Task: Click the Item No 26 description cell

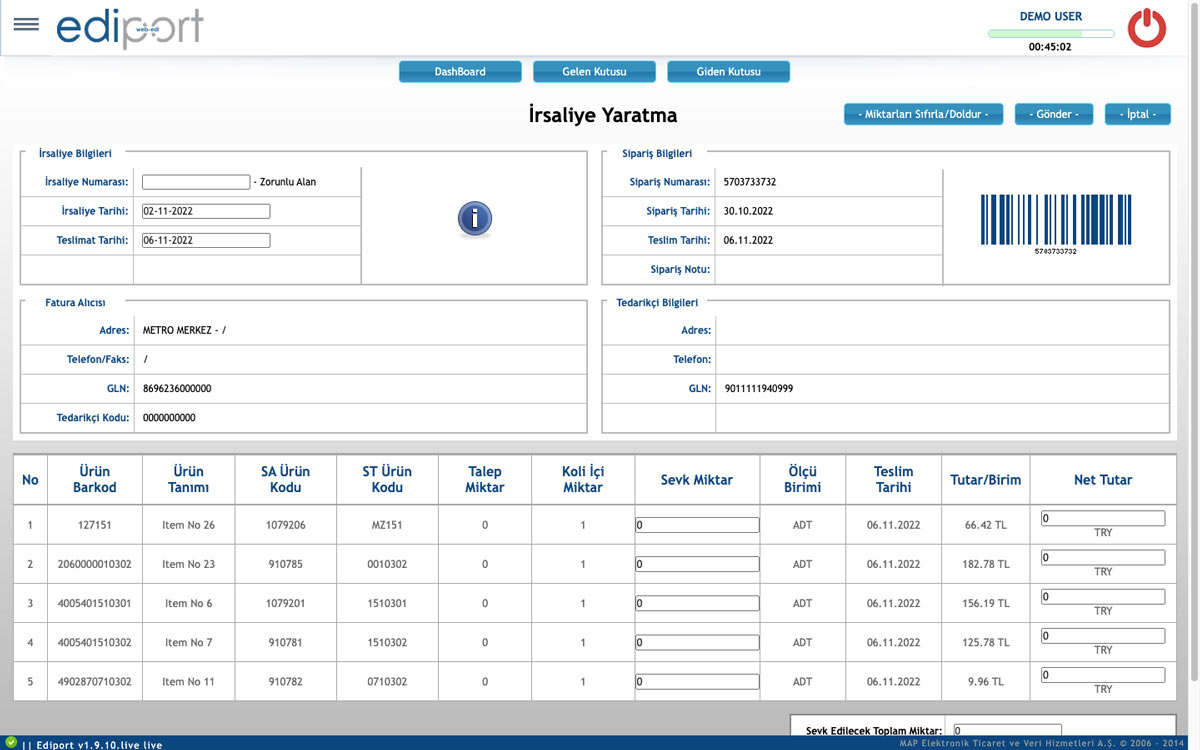Action: (x=188, y=525)
